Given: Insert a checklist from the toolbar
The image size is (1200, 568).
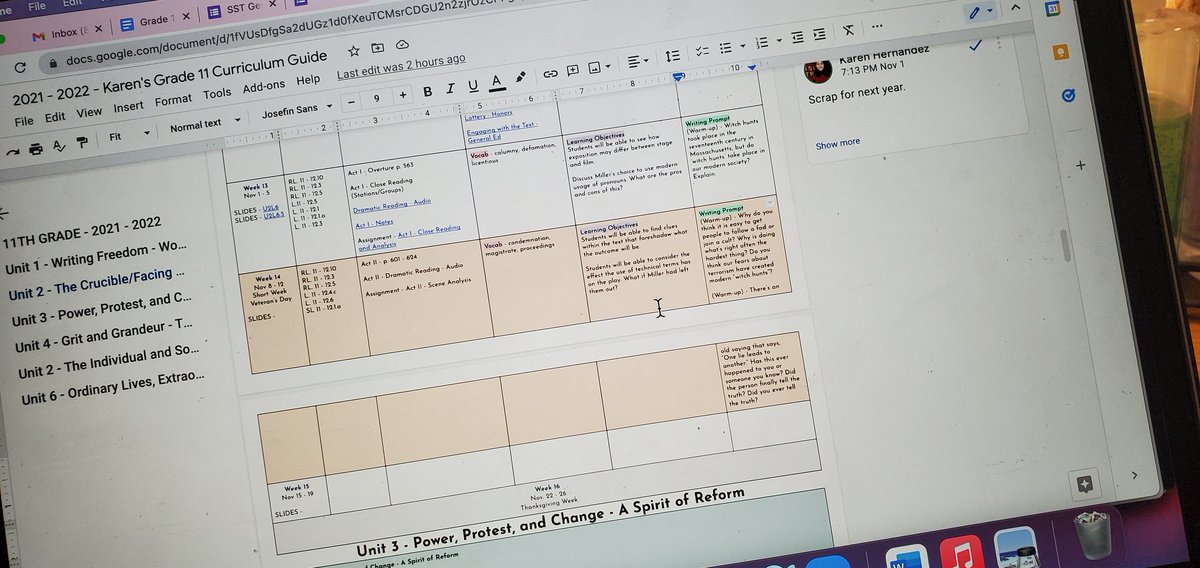Looking at the screenshot, I should (x=702, y=50).
